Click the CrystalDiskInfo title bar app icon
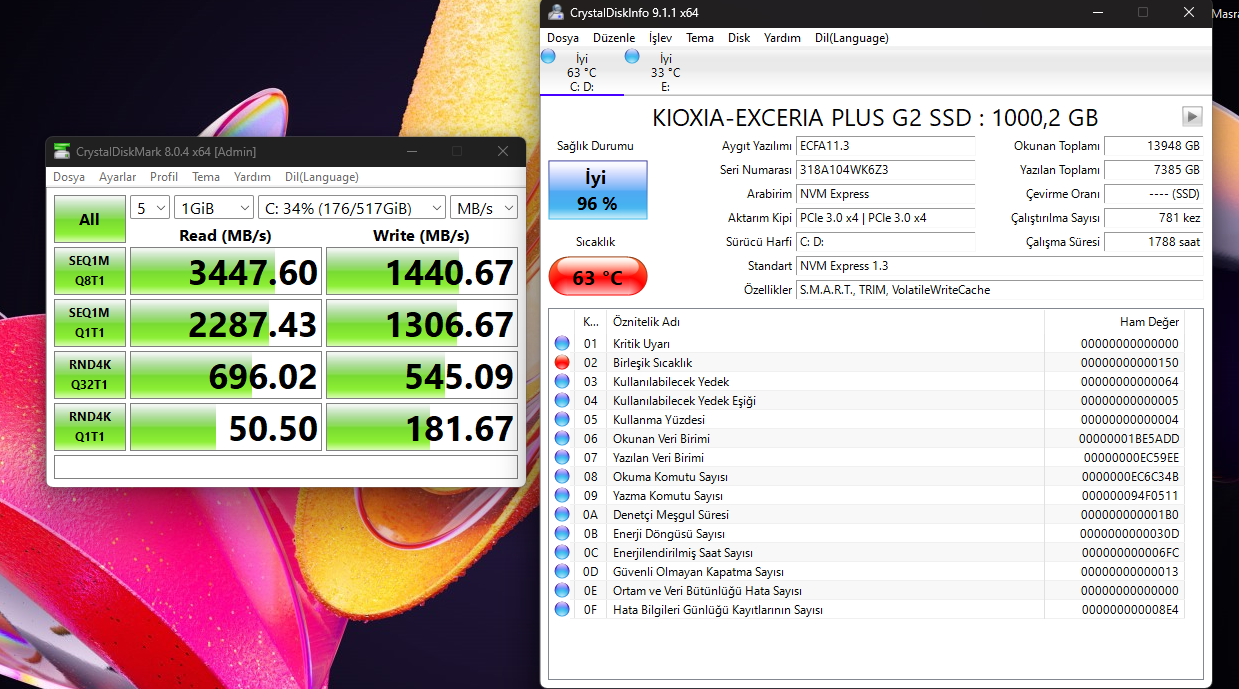This screenshot has height=689, width=1239. coord(555,13)
